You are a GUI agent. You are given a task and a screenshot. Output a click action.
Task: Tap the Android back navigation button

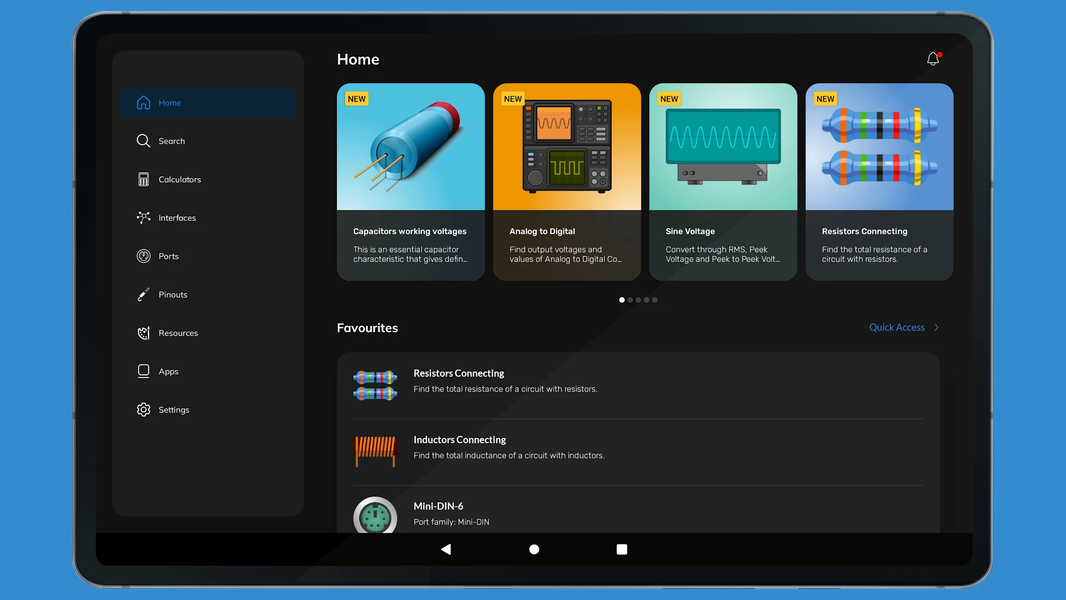pos(445,548)
